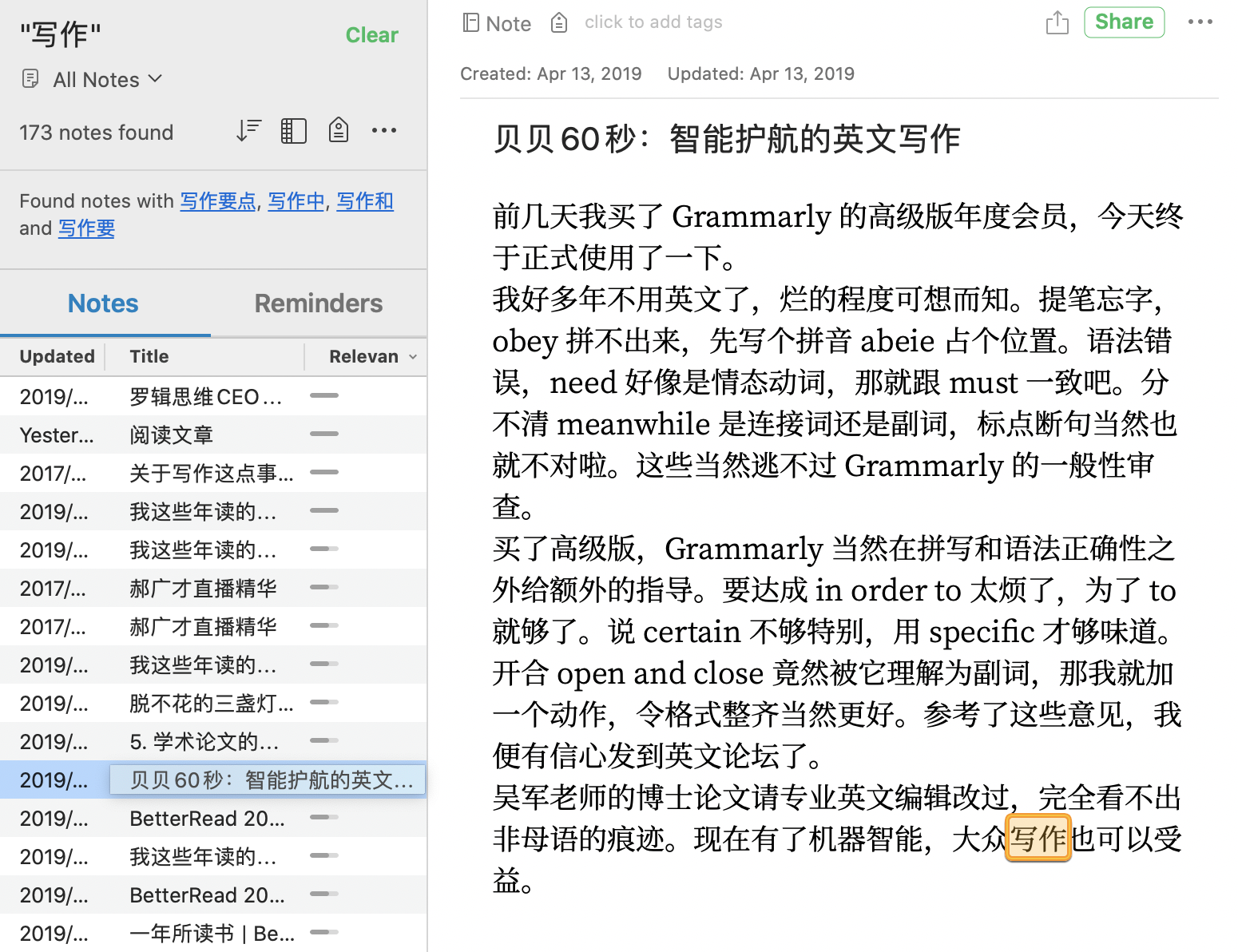Click the tag icon in note header
This screenshot has width=1238, height=952.
559,23
